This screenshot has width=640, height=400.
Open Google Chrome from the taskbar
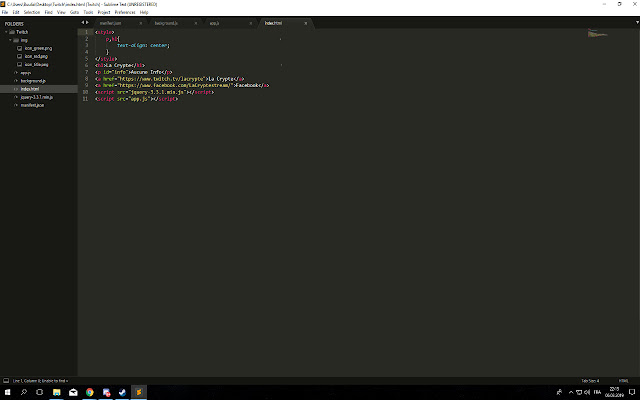coord(89,393)
